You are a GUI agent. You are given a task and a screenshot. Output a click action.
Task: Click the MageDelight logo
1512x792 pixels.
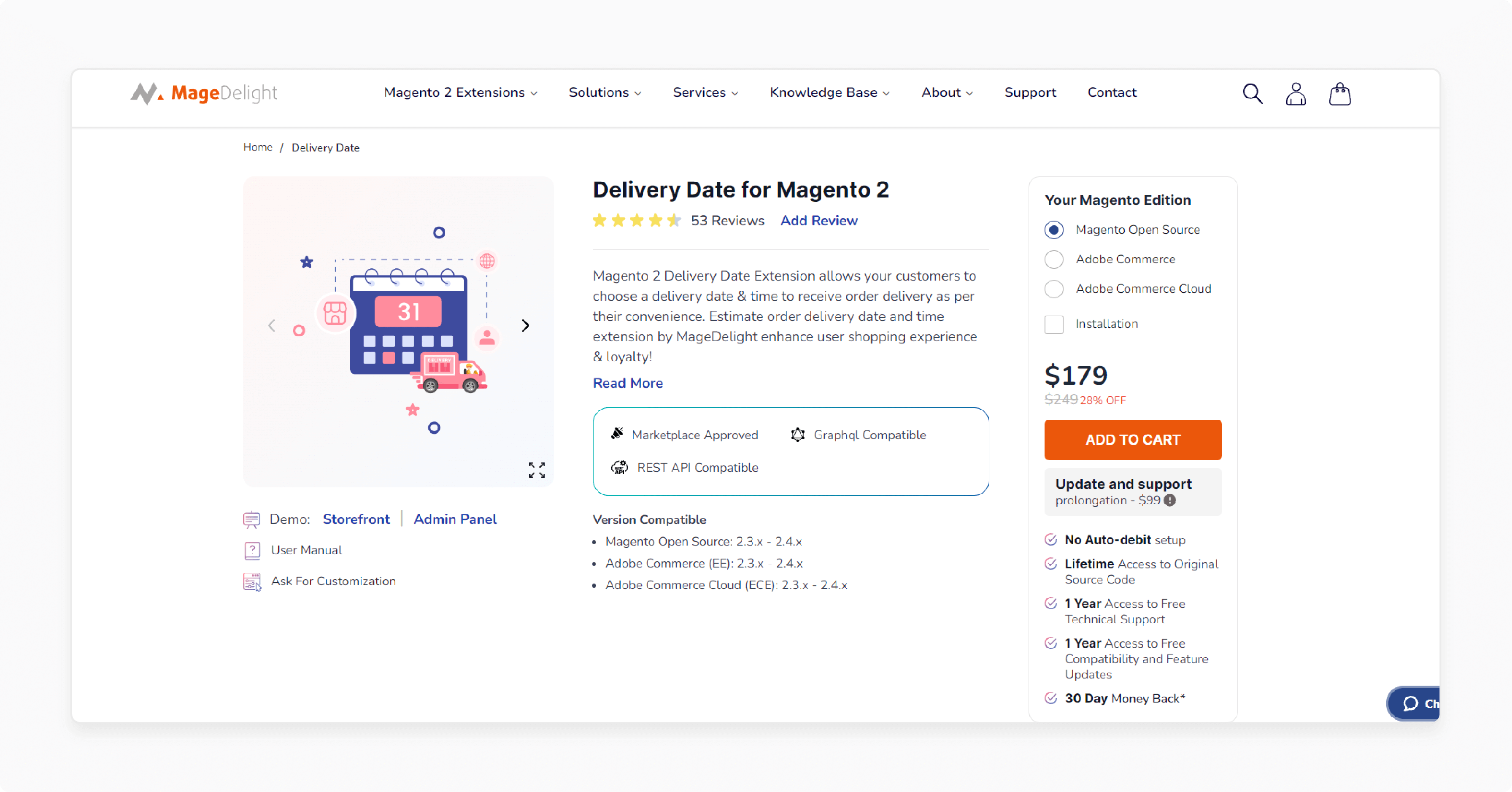(x=204, y=93)
